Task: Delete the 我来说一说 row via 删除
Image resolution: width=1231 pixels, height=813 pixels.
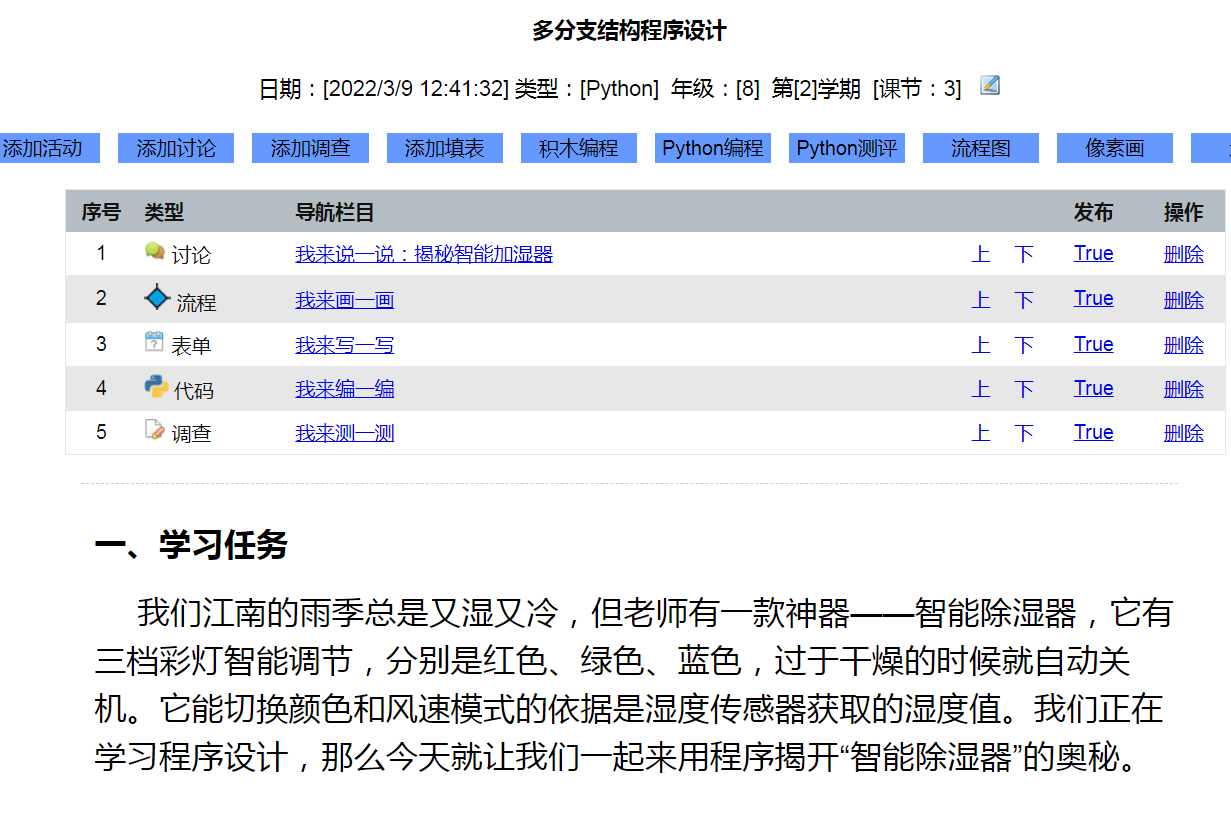Action: [x=1184, y=254]
